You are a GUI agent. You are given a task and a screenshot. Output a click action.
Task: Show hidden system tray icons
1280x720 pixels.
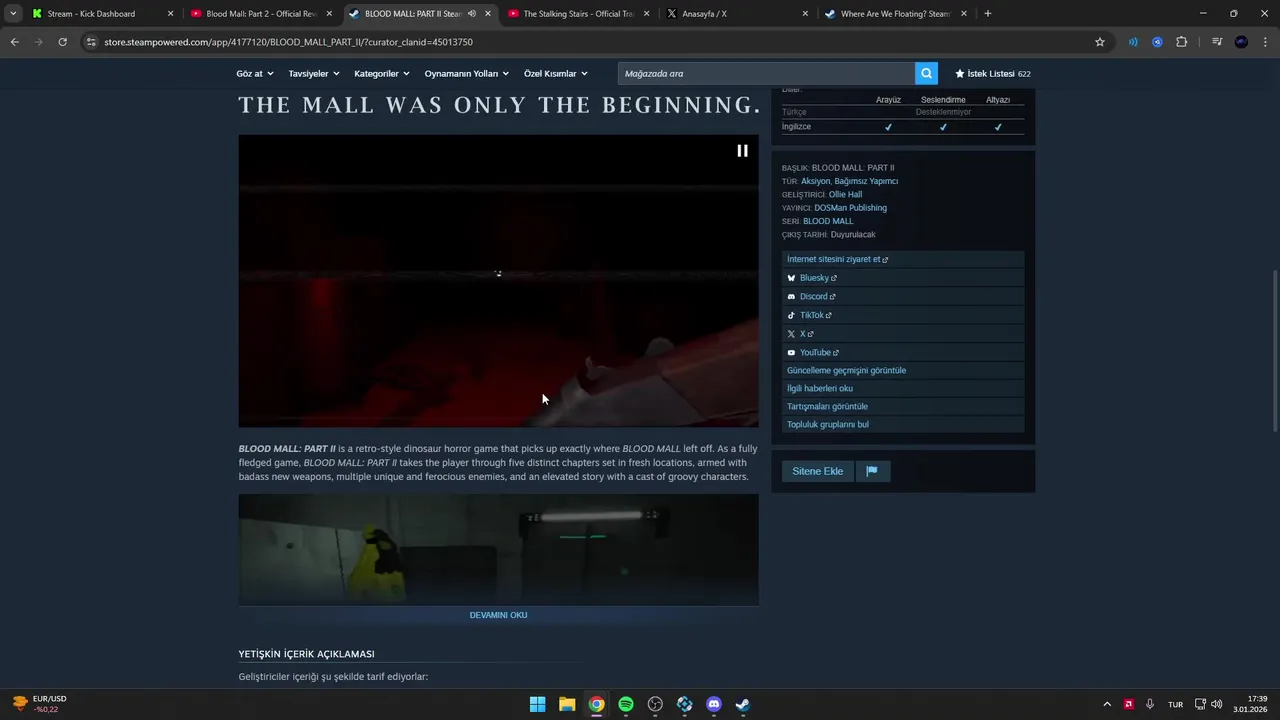point(1107,704)
